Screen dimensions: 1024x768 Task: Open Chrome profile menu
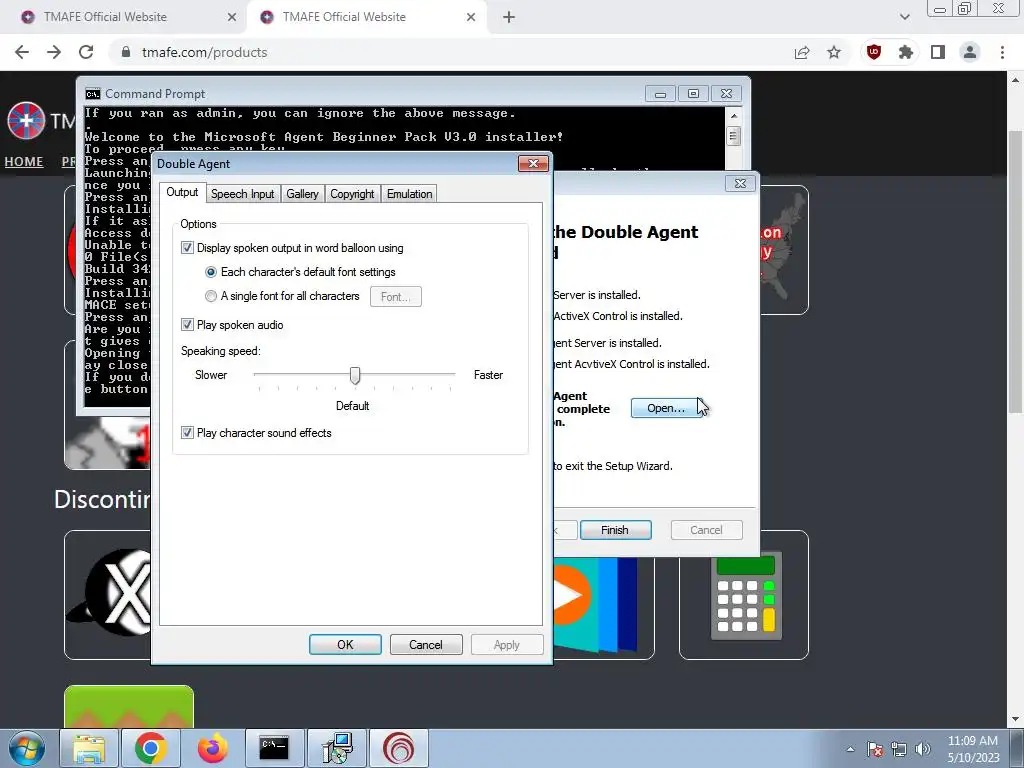point(970,52)
